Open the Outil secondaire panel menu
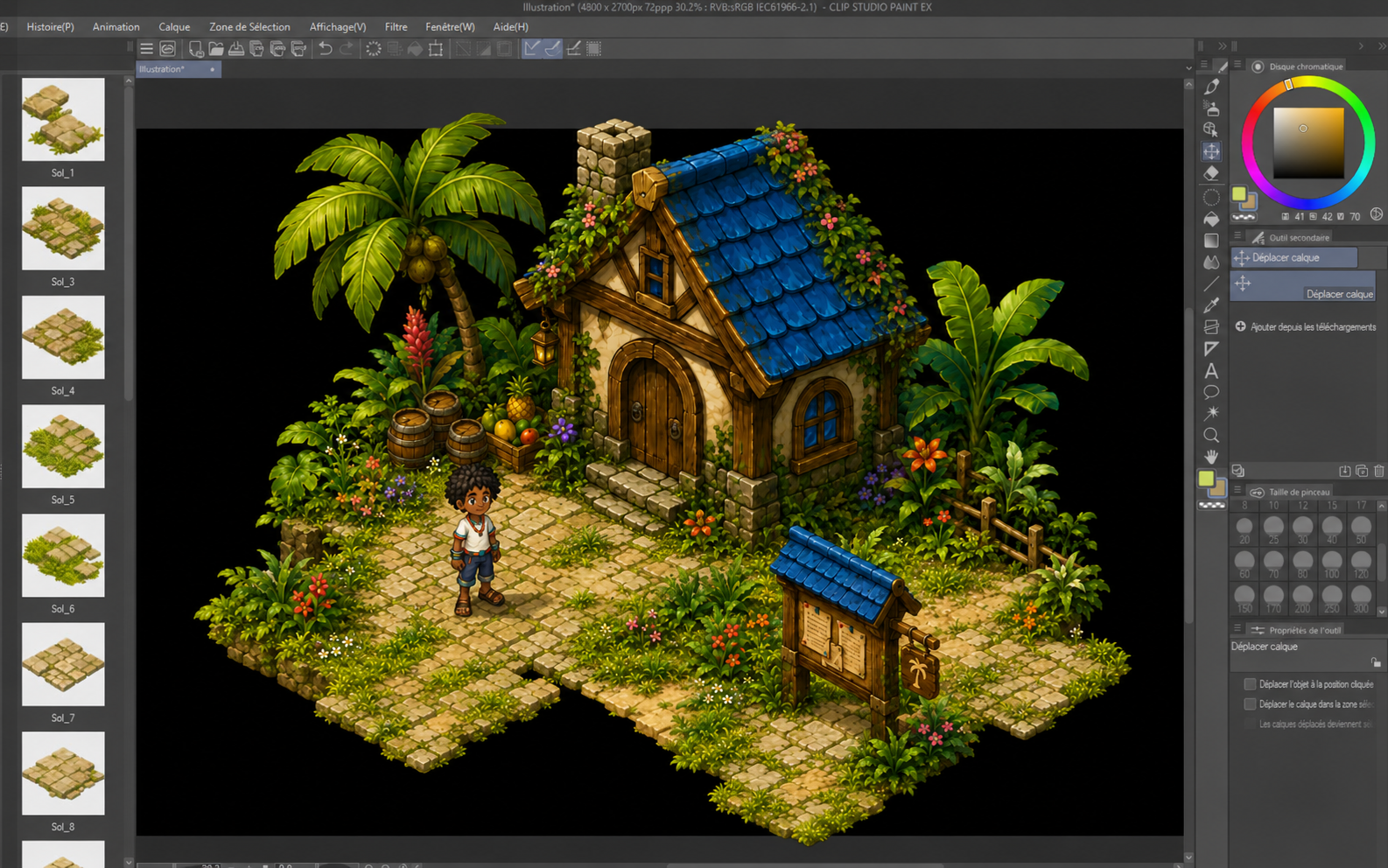1388x868 pixels. pyautogui.click(x=1237, y=236)
